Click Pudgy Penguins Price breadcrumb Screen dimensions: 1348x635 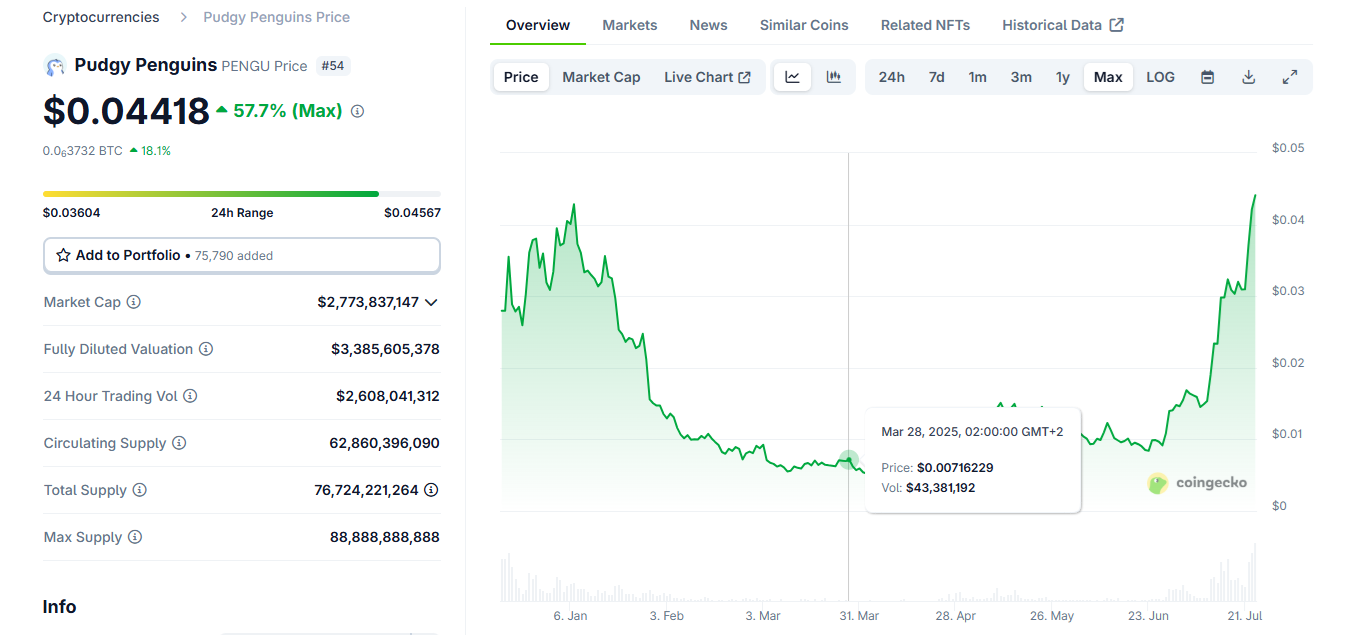click(x=276, y=17)
